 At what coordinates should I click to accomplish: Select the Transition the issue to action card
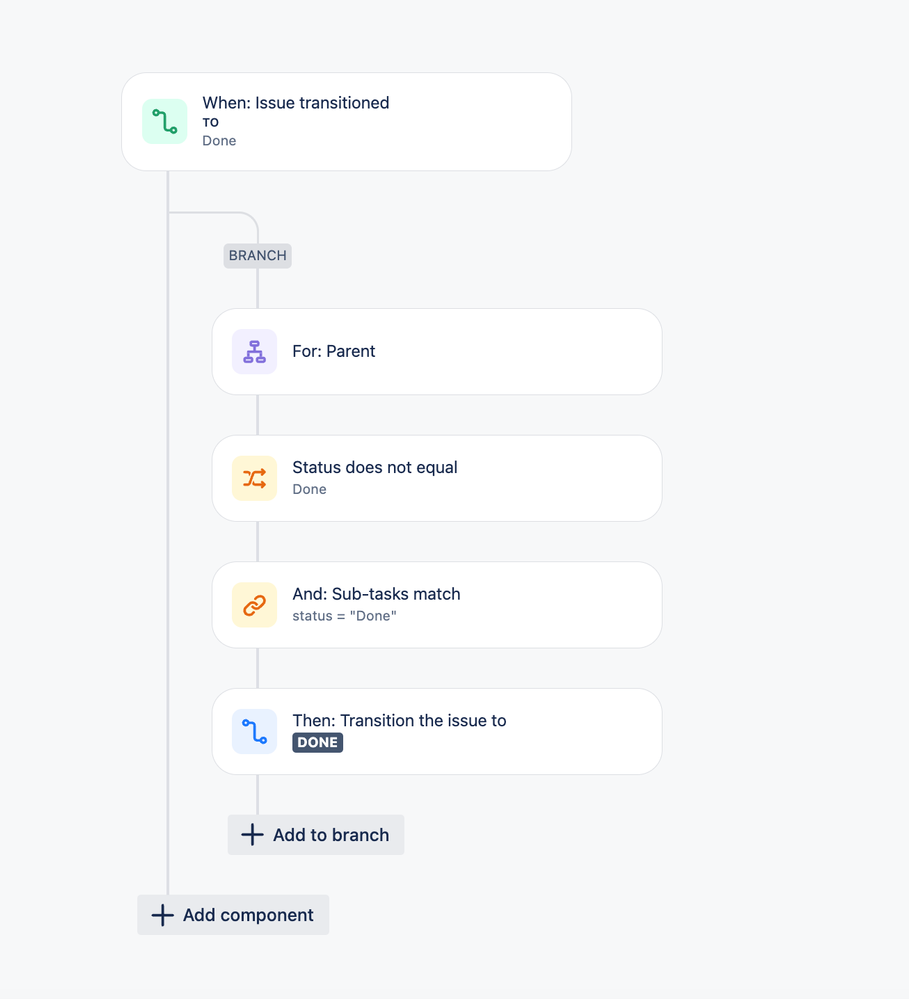pyautogui.click(x=436, y=731)
